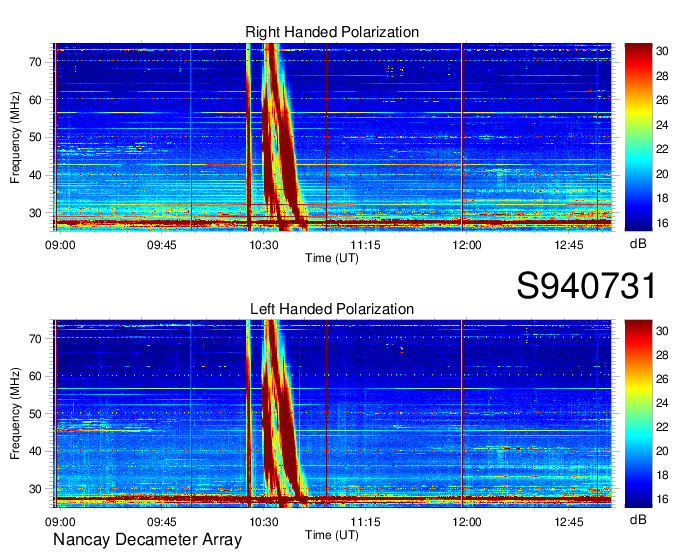Click the dB unit label under top color bar
Screen dimensions: 680x552
click(x=638, y=244)
